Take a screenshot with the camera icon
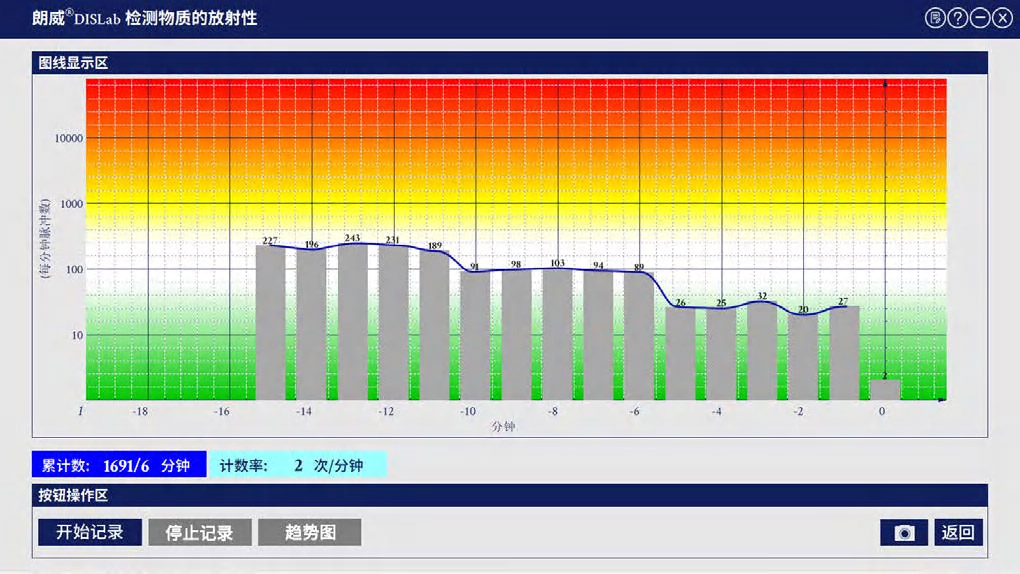Screen dimensions: 1020x574 904,533
